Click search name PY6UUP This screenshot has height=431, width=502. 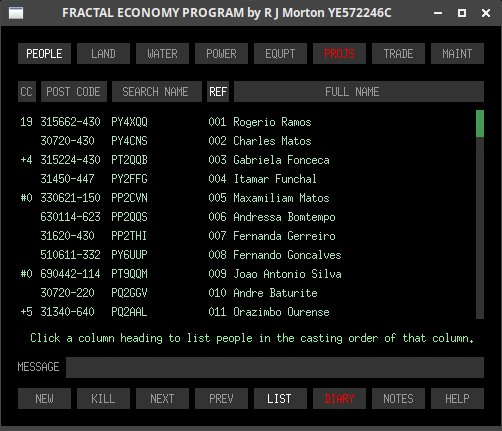click(x=129, y=255)
